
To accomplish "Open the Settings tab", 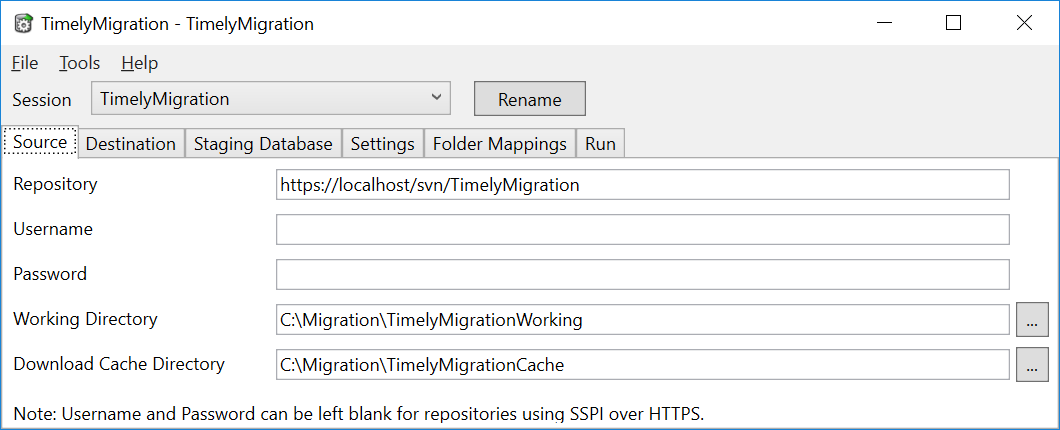I will [383, 143].
